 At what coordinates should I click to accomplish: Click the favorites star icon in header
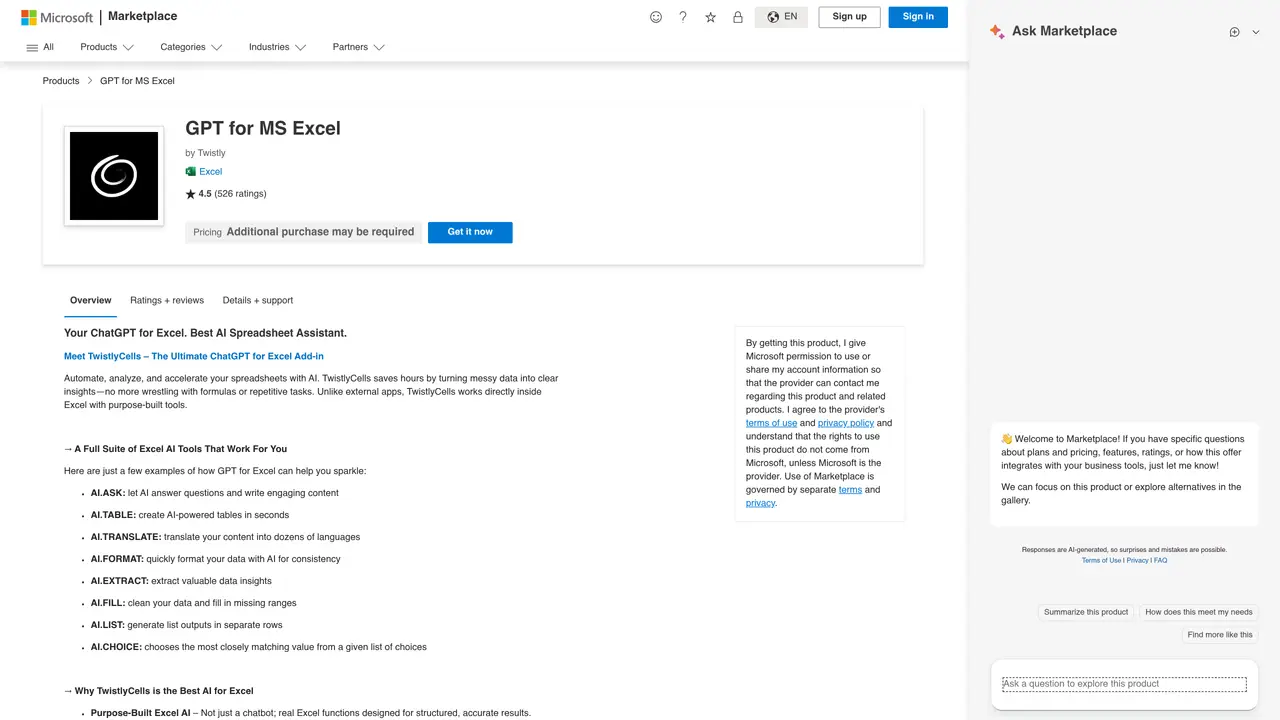point(710,17)
